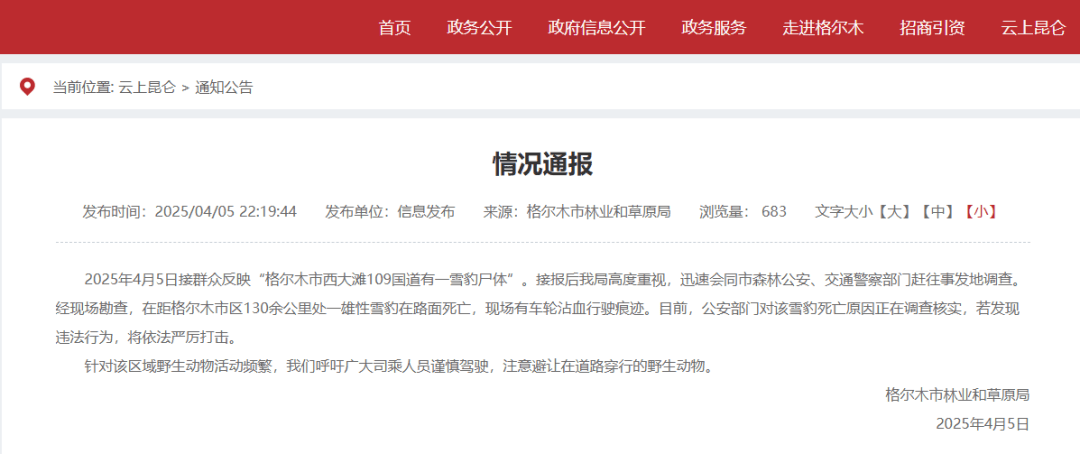Image resolution: width=1080 pixels, height=454 pixels.
Task: Click the source 格尔木市林业和草原局 in the info row
Action: coord(597,211)
